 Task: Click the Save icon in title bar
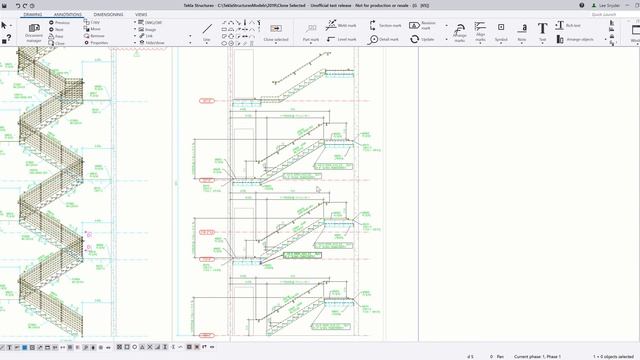coord(4,6)
